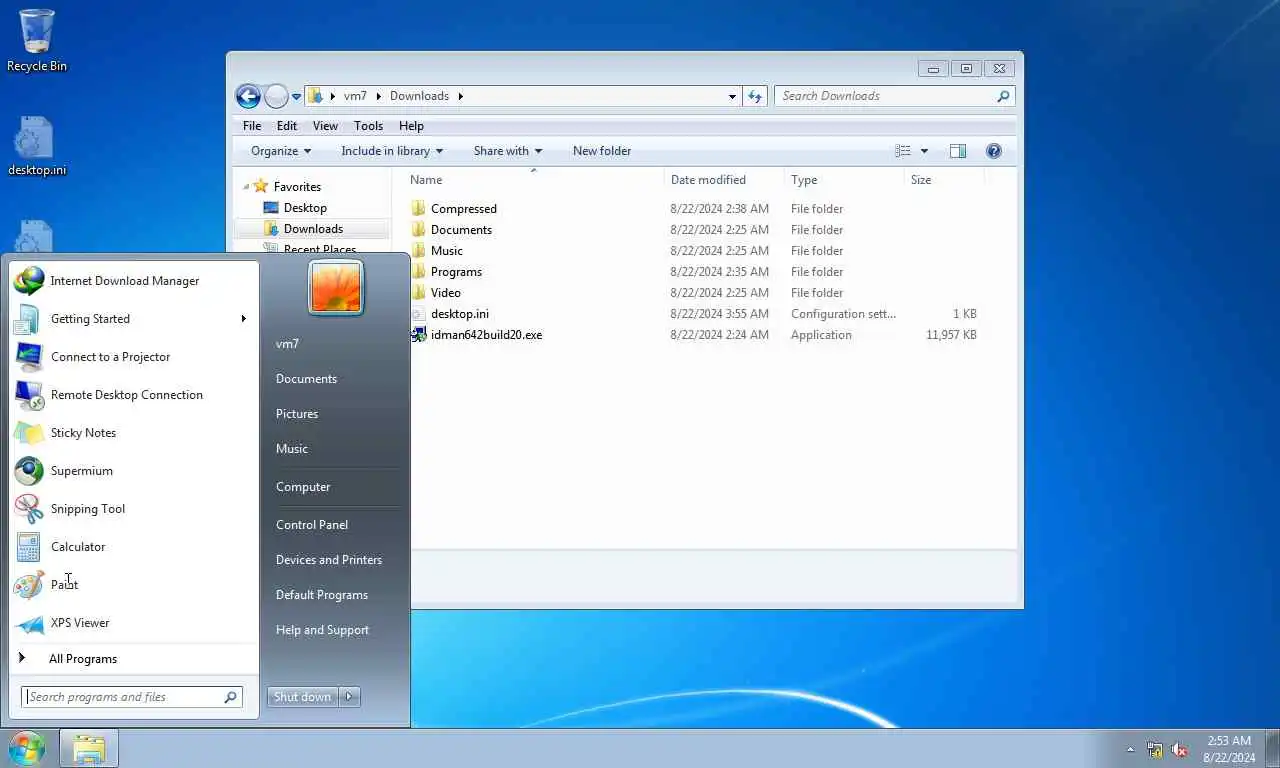
Task: Click the network tray icon
Action: pyautogui.click(x=1155, y=749)
